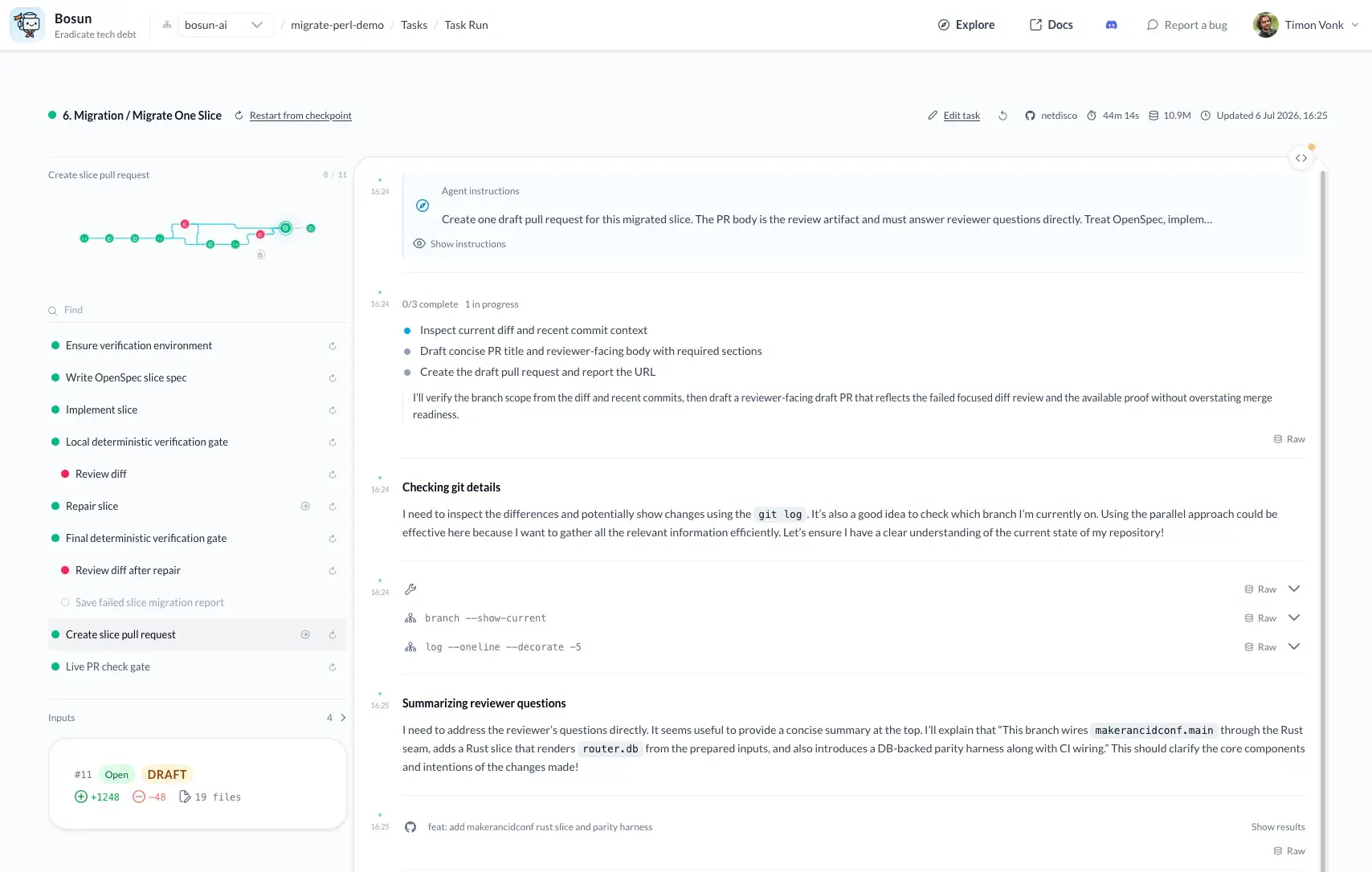
Task: Click retry icon on Write OpenSpec slice spec row
Action: pyautogui.click(x=333, y=378)
